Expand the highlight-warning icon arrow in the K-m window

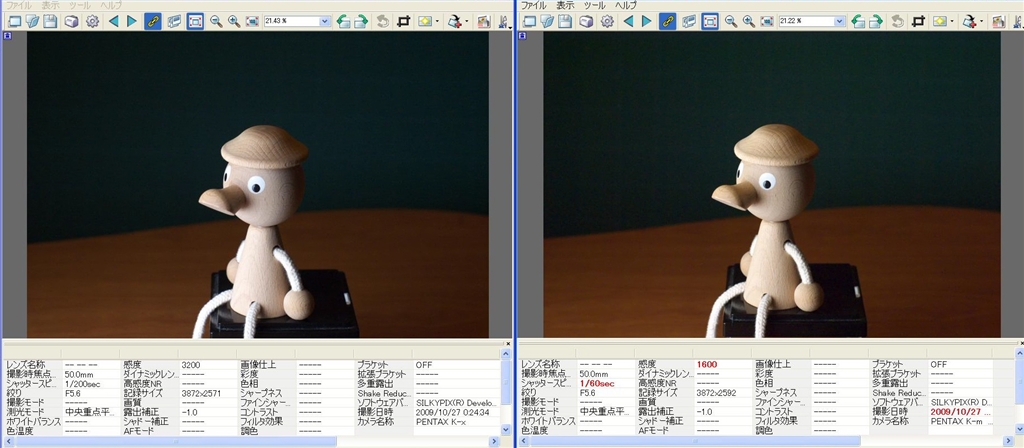pyautogui.click(x=952, y=22)
